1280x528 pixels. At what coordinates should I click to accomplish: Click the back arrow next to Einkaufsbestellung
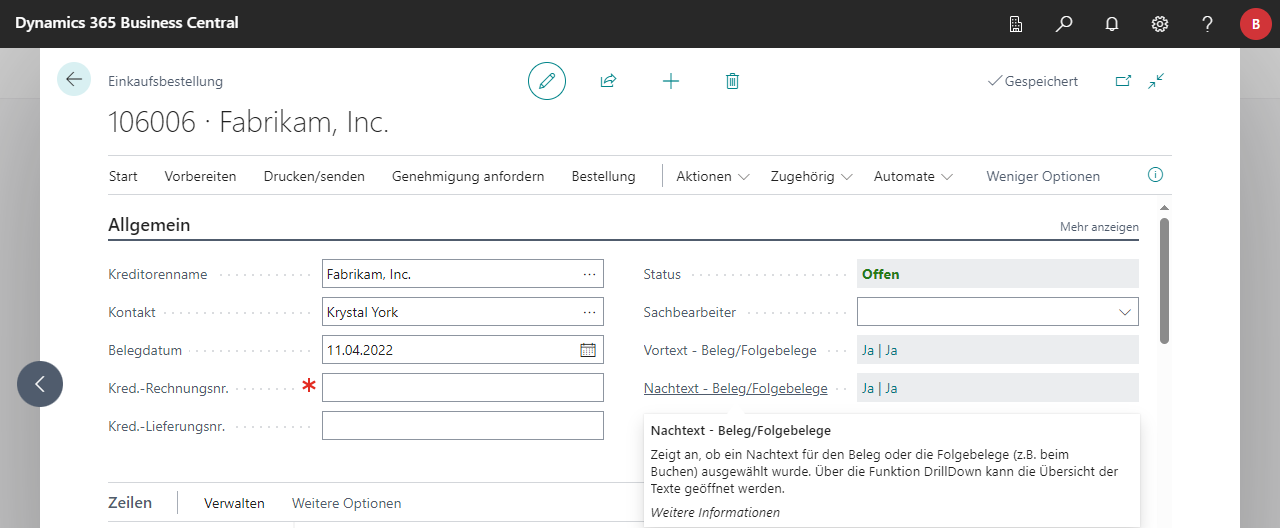pyautogui.click(x=74, y=79)
